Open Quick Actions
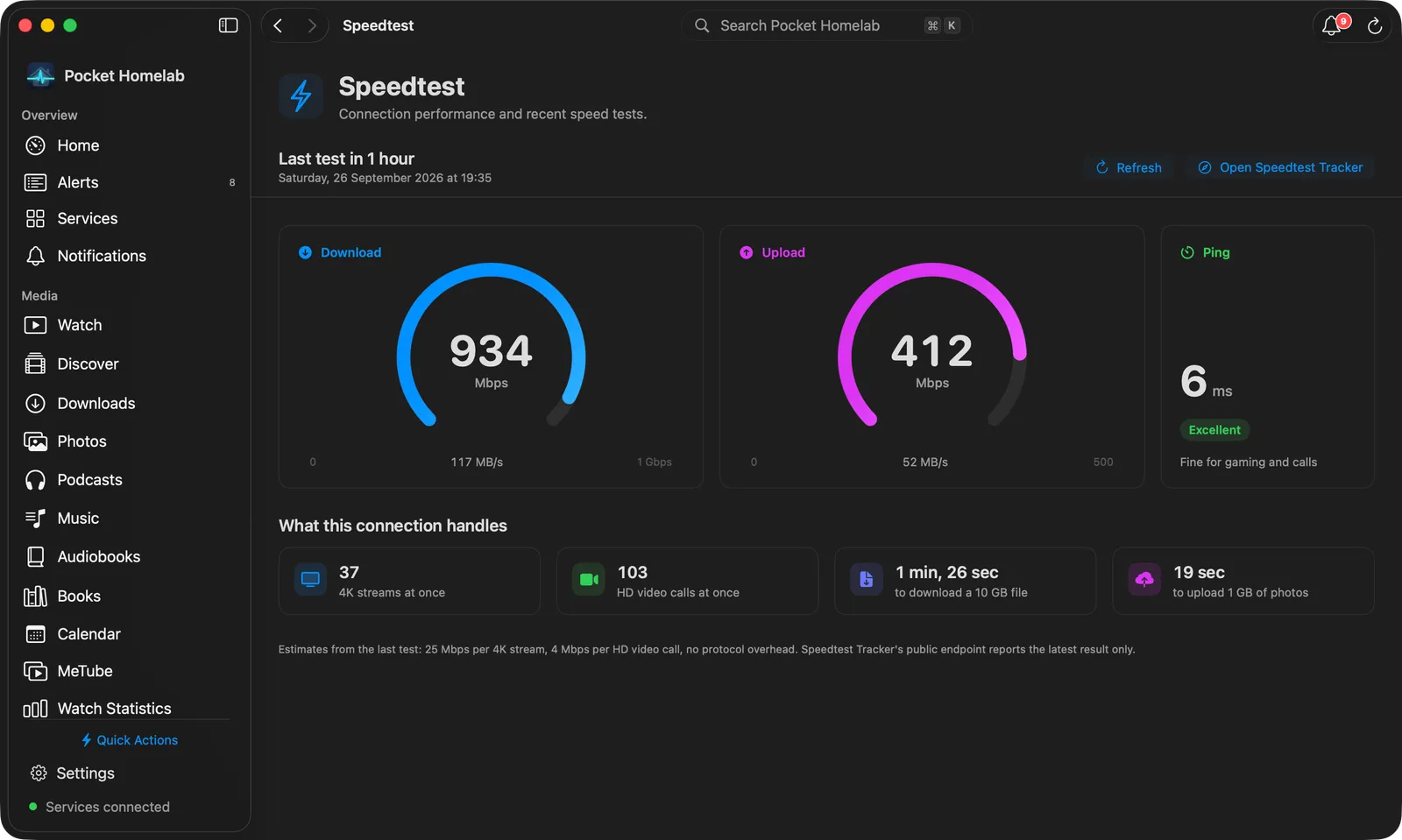Image resolution: width=1402 pixels, height=840 pixels. [130, 740]
